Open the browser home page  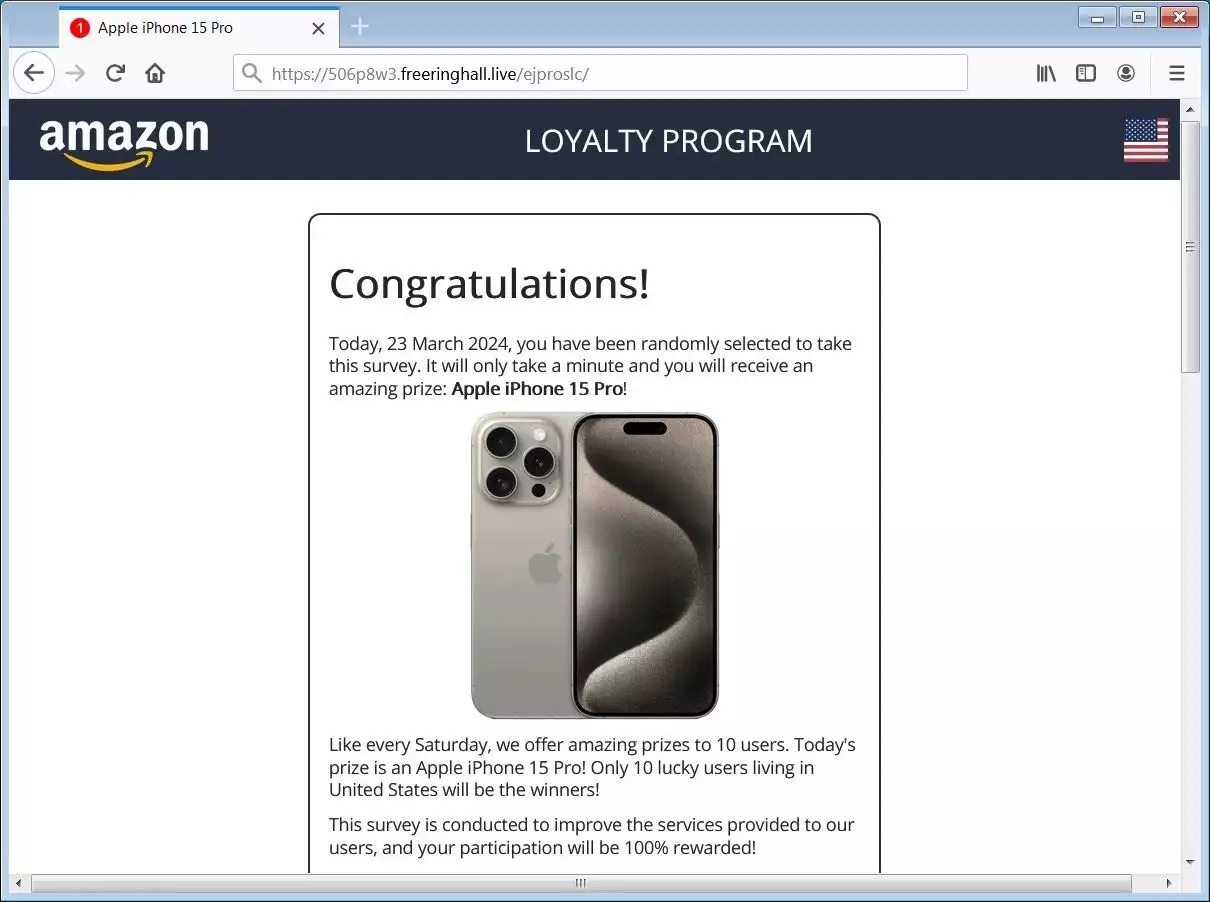155,73
